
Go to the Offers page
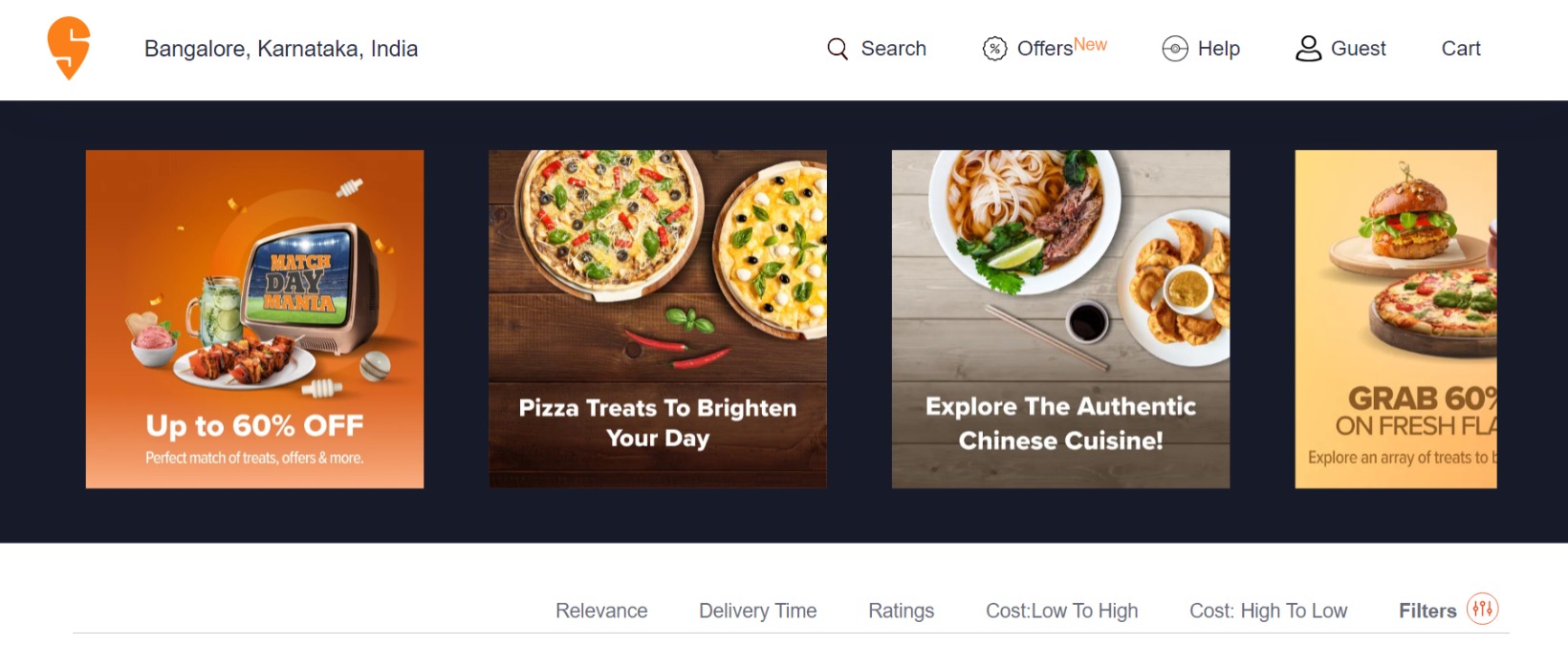point(1045,49)
